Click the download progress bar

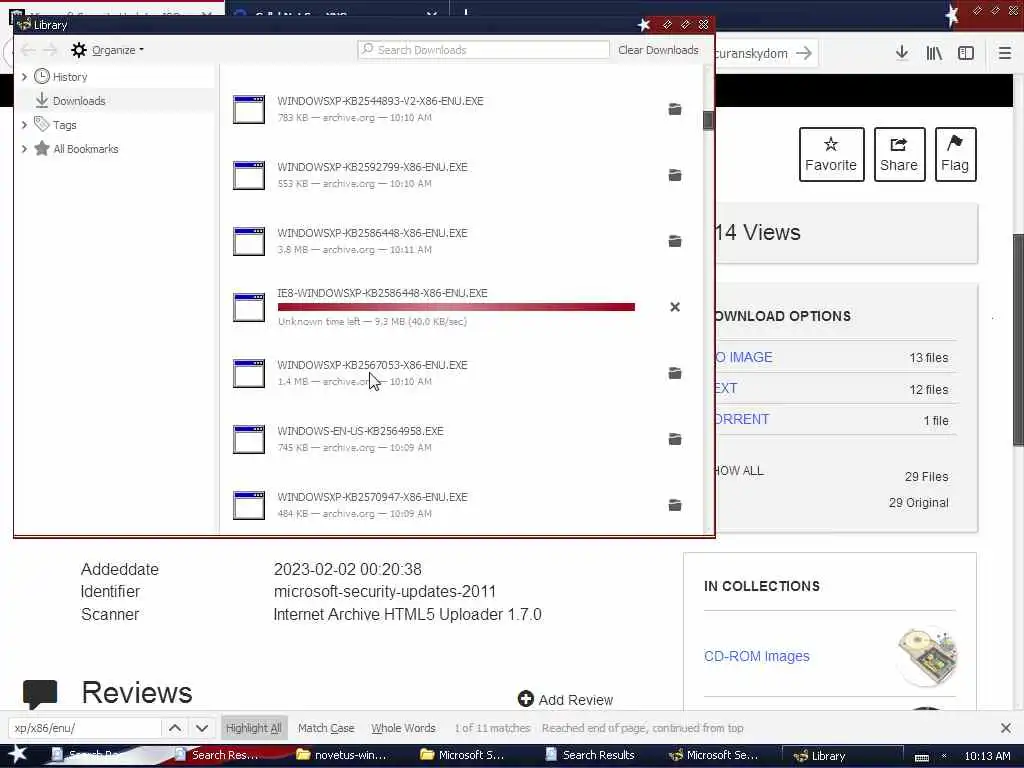(x=456, y=307)
